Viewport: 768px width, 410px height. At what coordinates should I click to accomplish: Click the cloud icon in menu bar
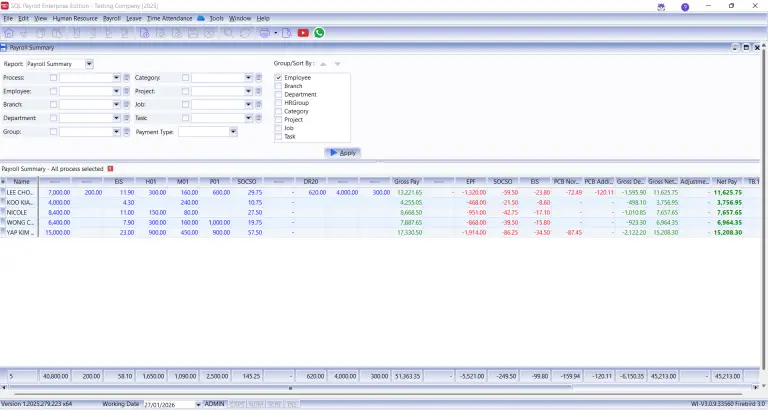201,18
